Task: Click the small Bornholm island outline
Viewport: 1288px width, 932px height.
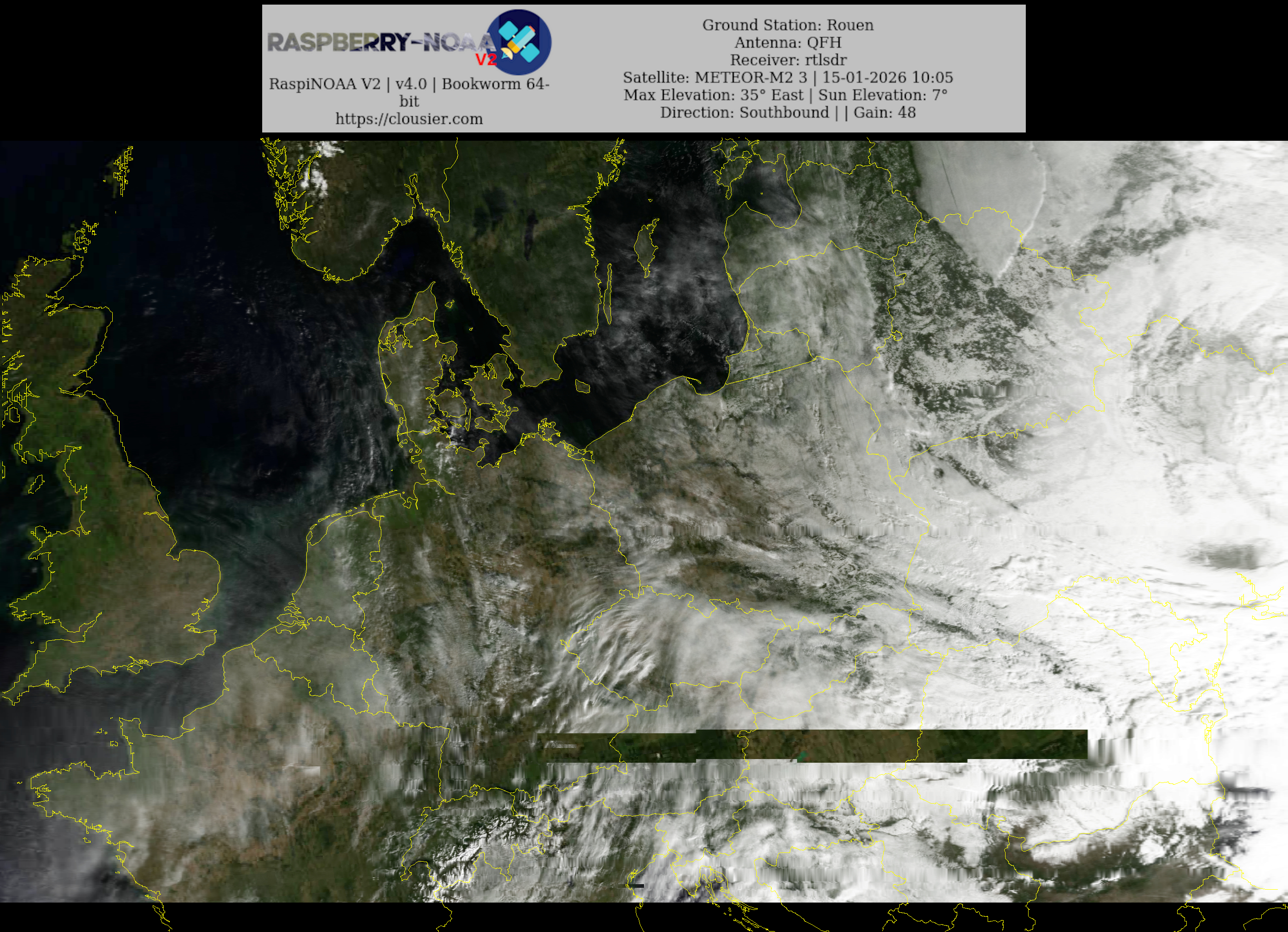Action: [x=583, y=387]
